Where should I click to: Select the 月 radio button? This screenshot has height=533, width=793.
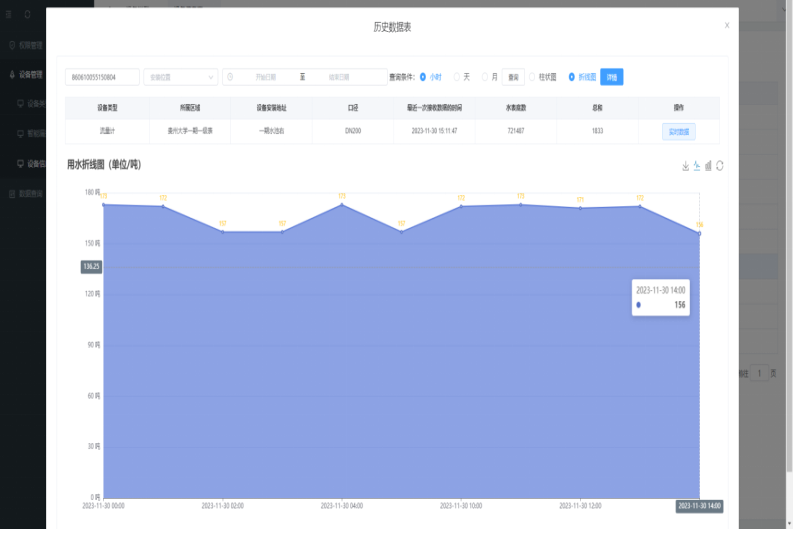coord(485,77)
